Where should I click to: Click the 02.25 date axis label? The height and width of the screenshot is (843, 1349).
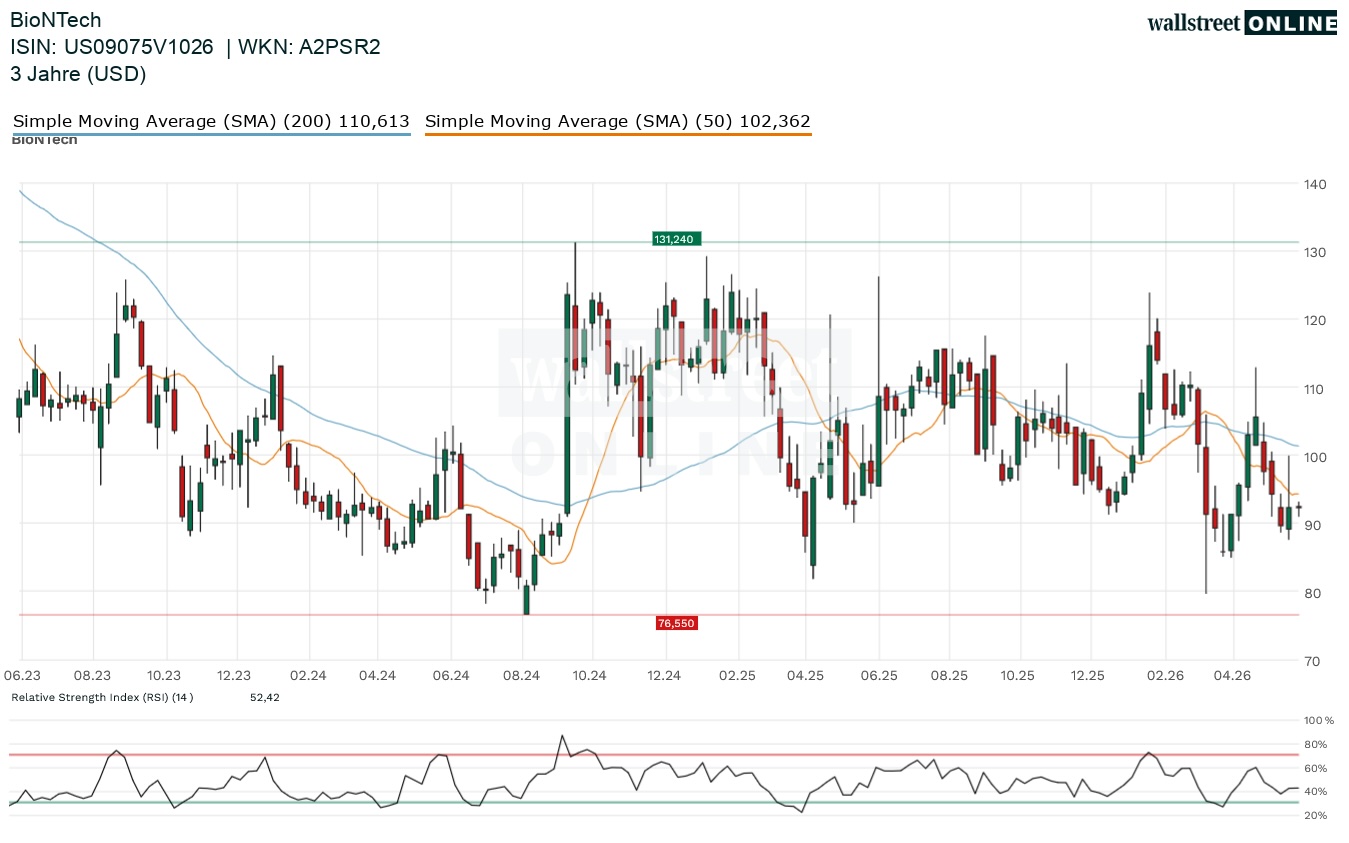click(737, 676)
